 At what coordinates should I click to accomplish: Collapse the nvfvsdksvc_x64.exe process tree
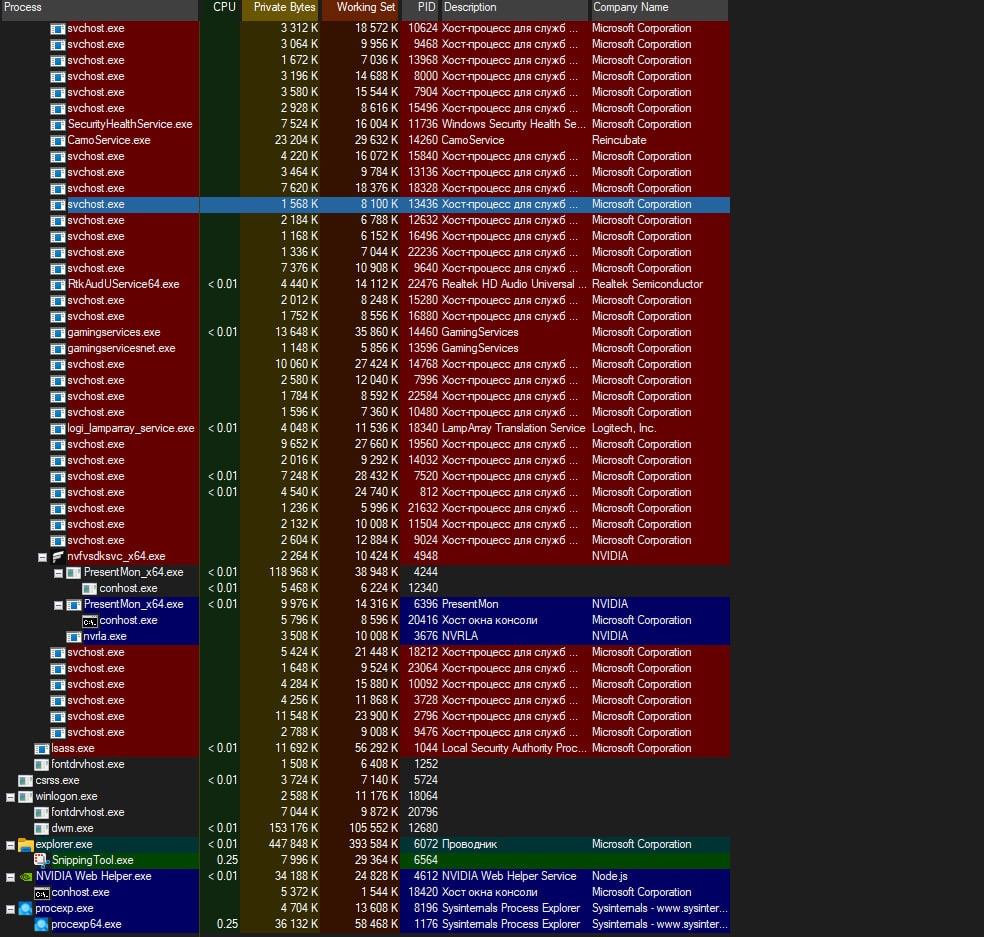43,557
